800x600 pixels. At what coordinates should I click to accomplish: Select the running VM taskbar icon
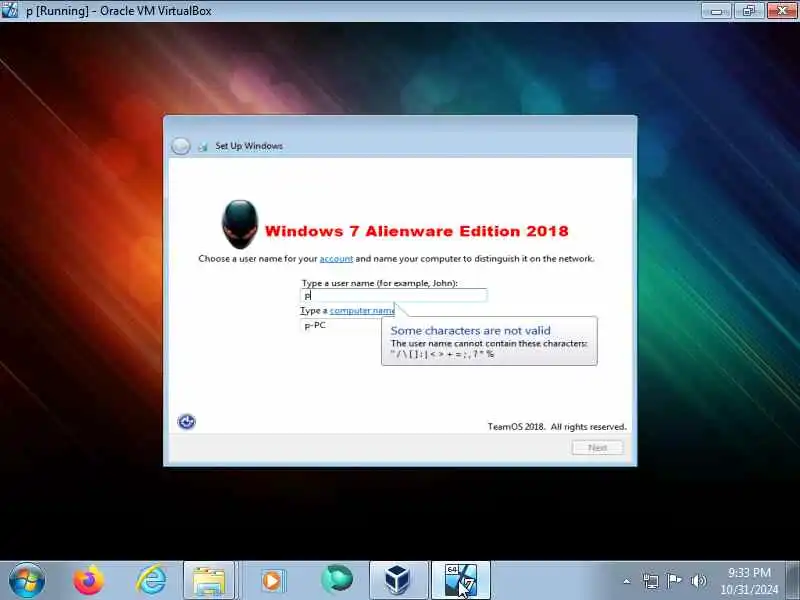tap(461, 581)
